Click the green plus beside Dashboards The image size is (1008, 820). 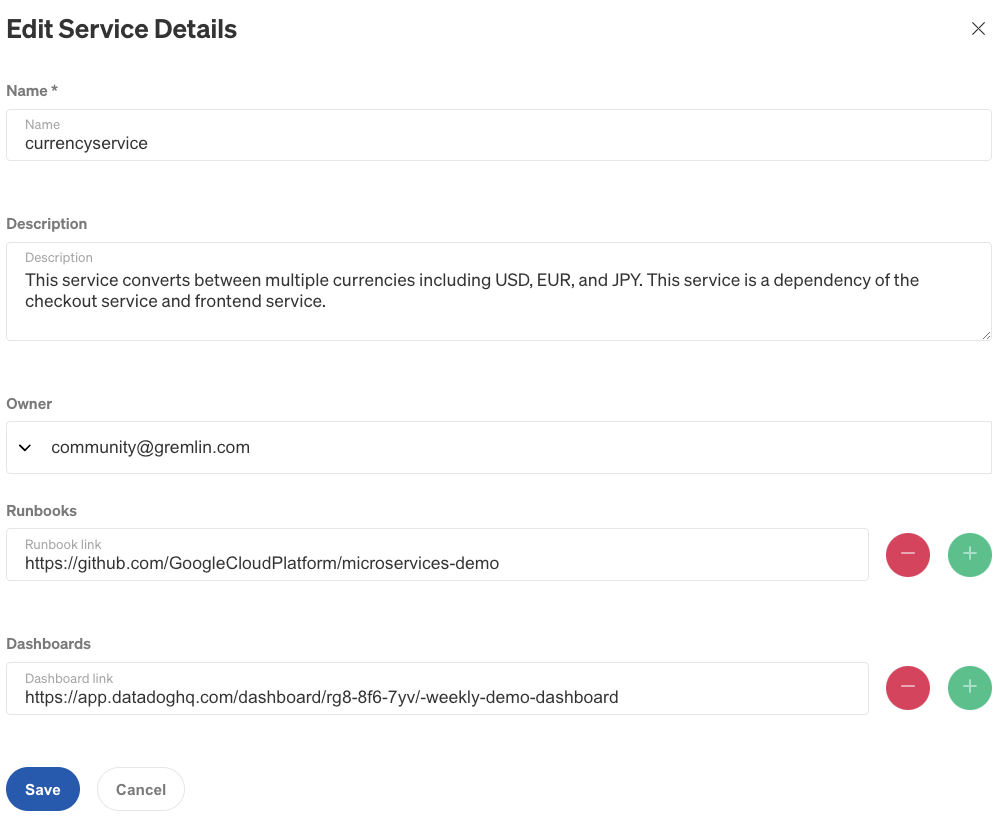point(969,688)
